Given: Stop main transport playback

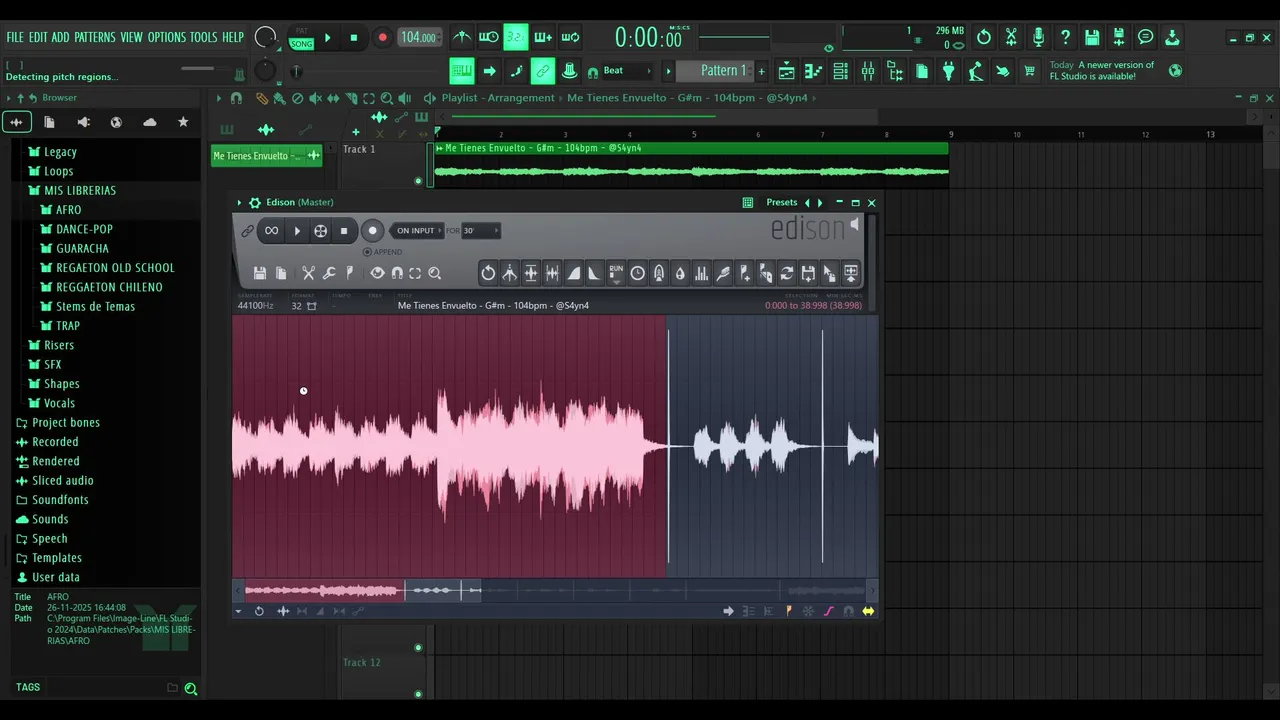Looking at the screenshot, I should coord(353,38).
